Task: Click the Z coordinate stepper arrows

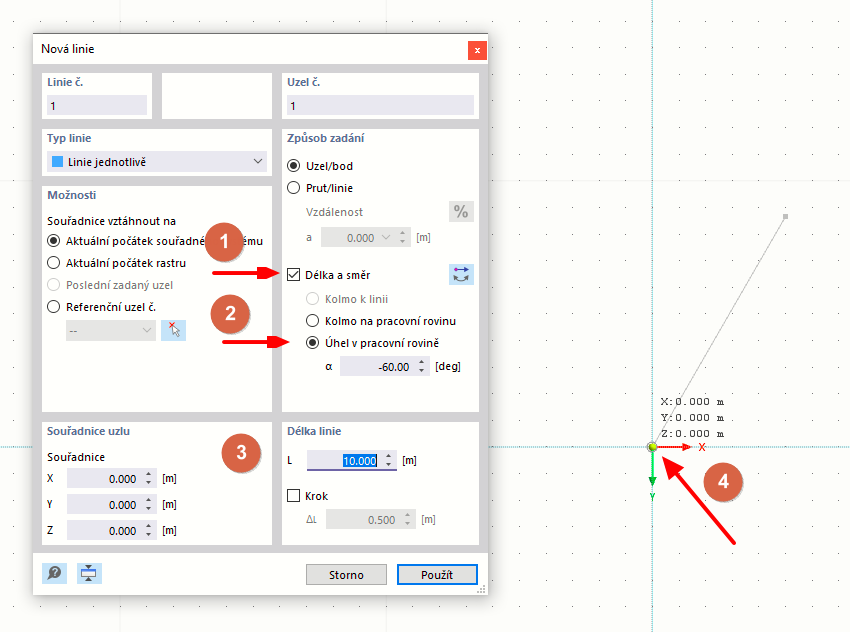Action: pyautogui.click(x=149, y=531)
